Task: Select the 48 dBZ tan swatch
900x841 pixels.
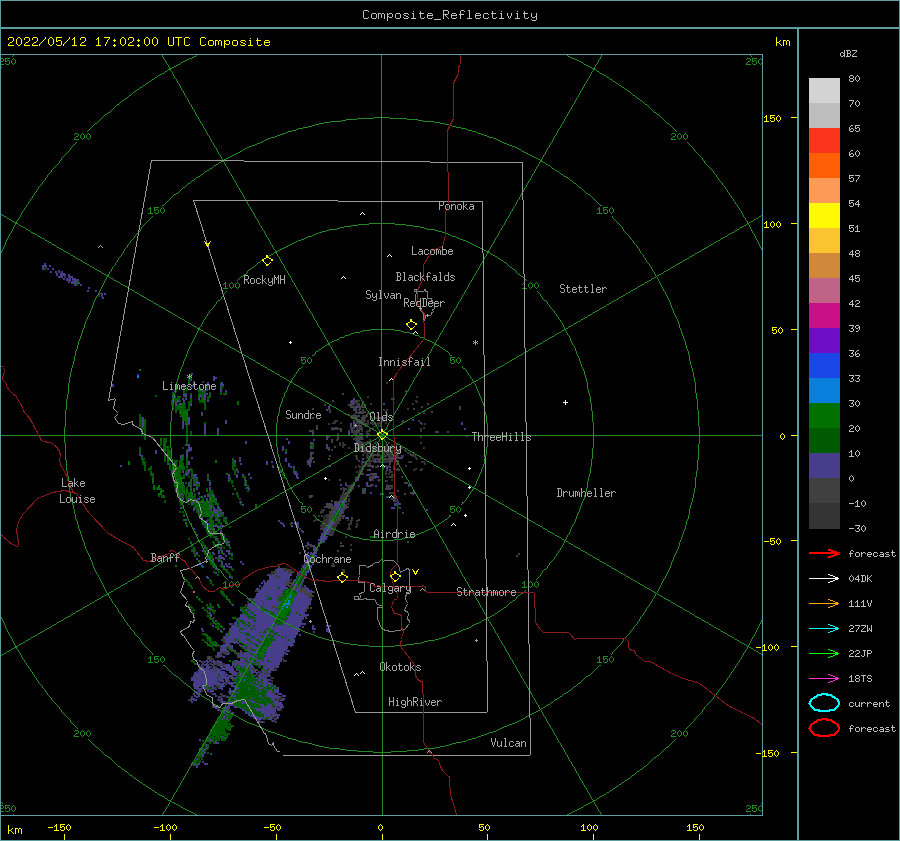Action: 824,266
